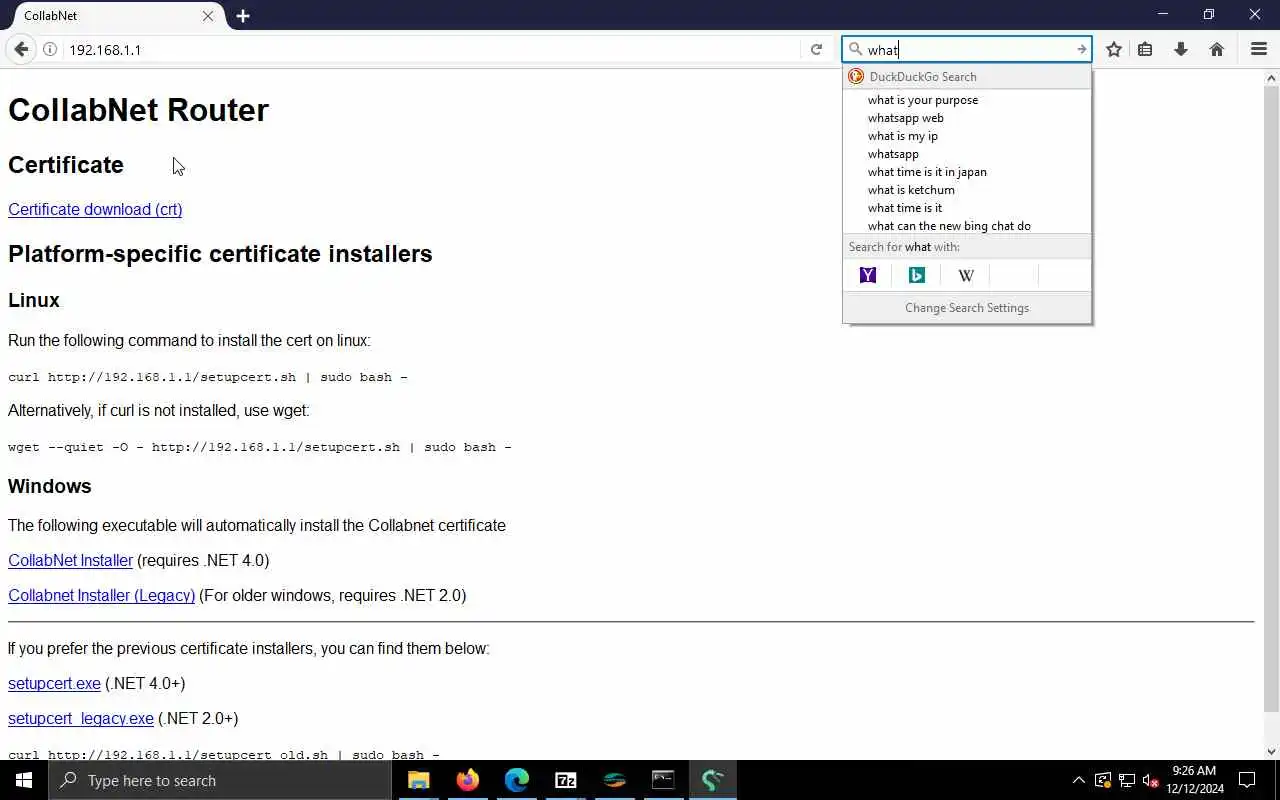Show your bookmarks list icon
The image size is (1280, 800).
coord(1146,49)
